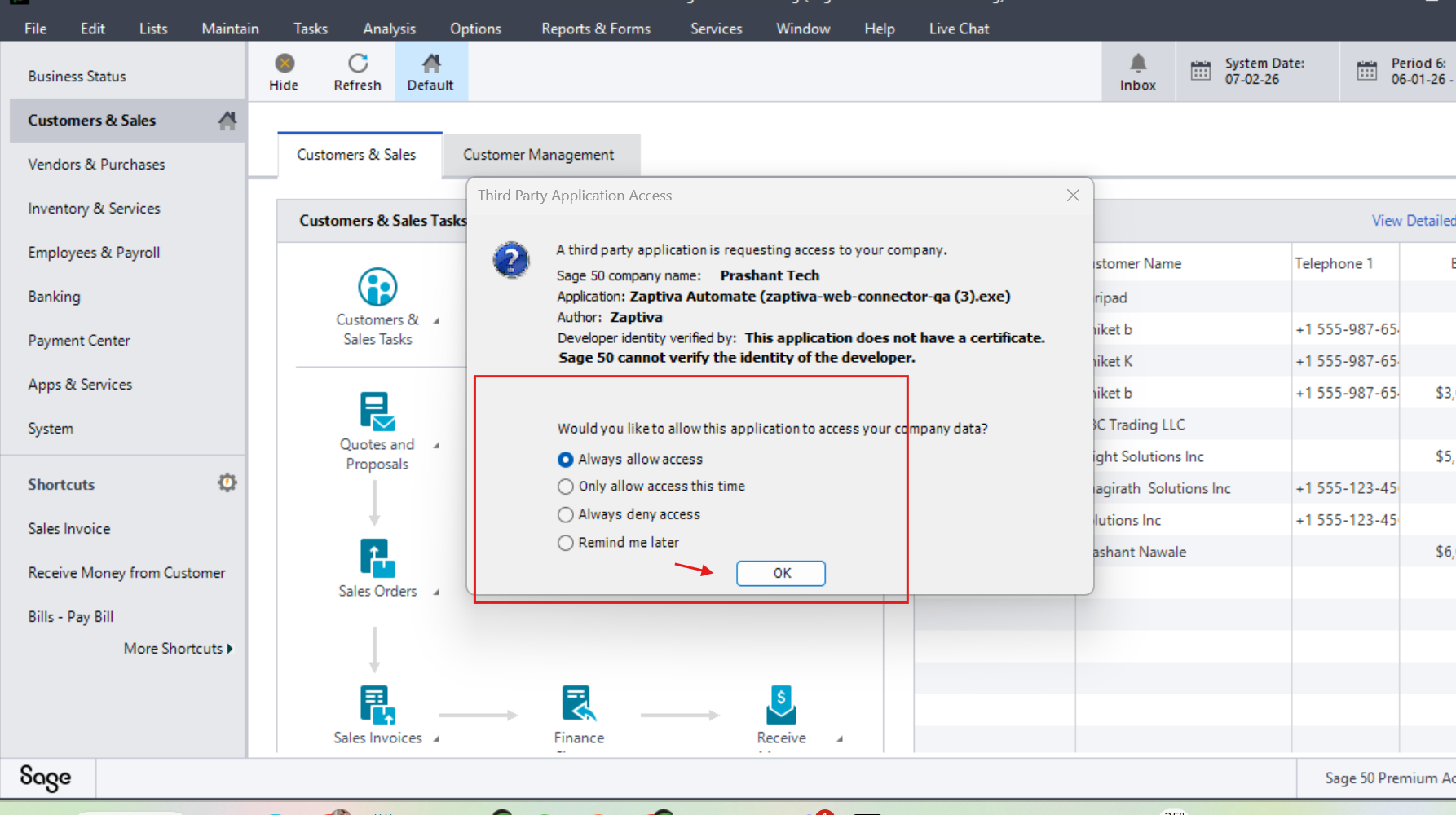
Task: Expand Customers & Sales Tasks dropdown arrow
Action: pyautogui.click(x=436, y=321)
